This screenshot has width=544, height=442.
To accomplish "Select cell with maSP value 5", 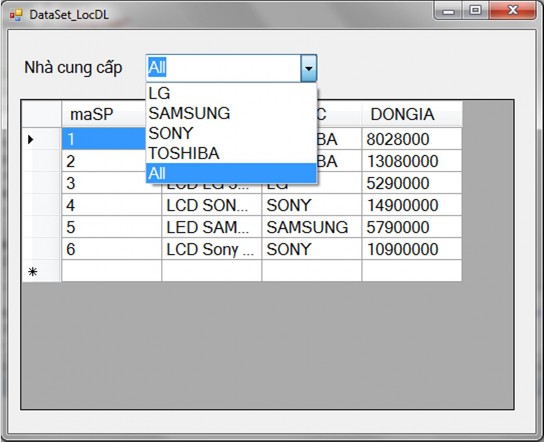I will click(111, 227).
